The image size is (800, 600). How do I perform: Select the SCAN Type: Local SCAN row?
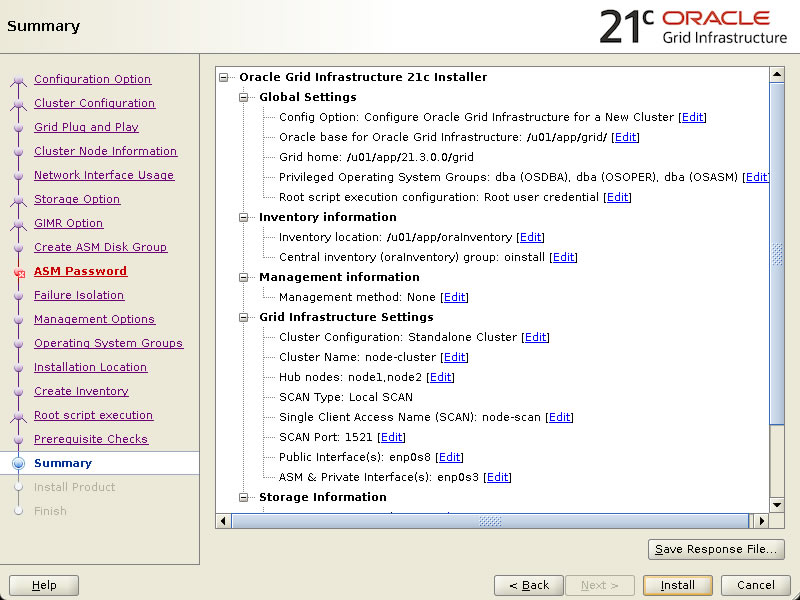[x=346, y=397]
